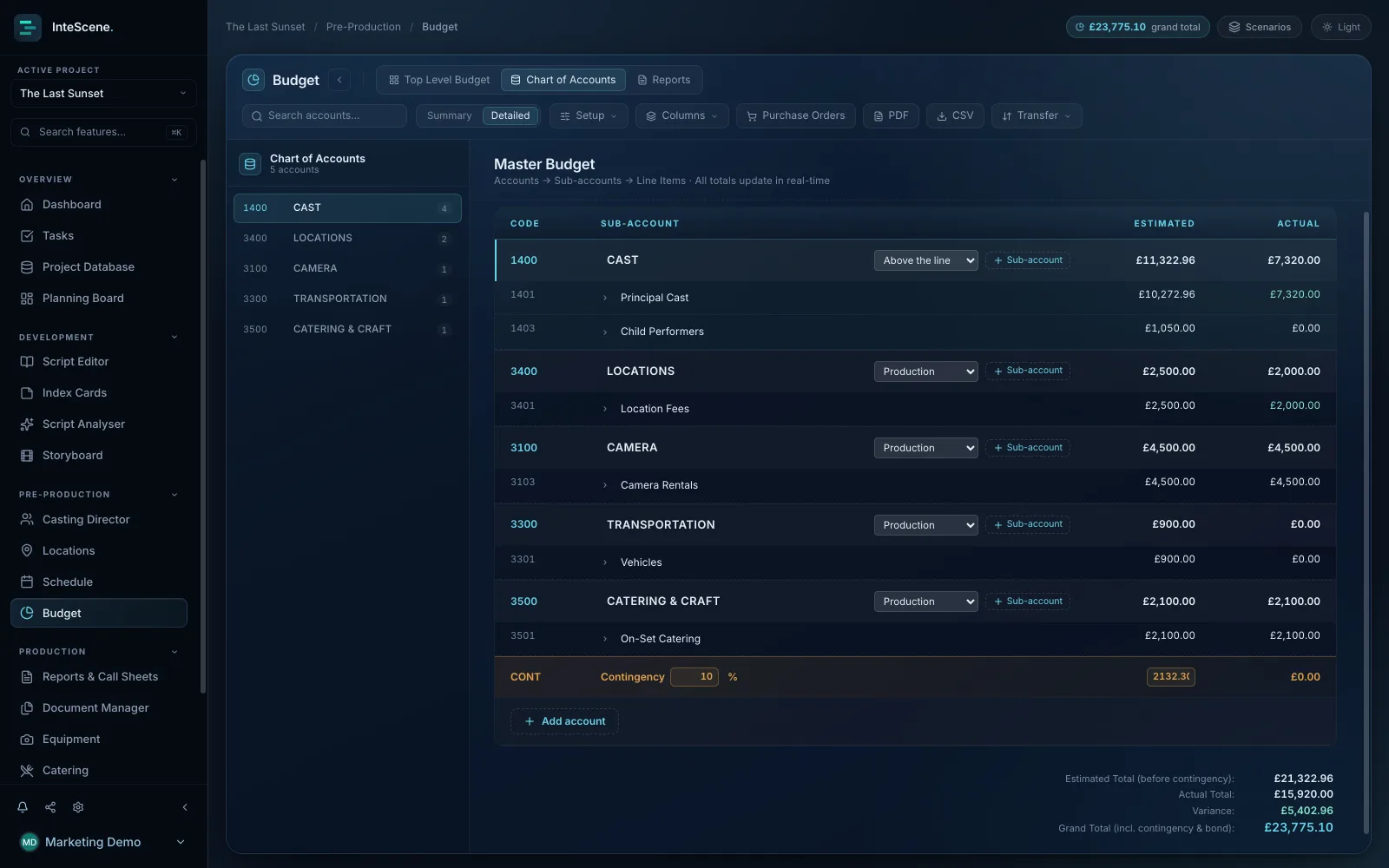Switch to Reports tab
Screen dimensions: 1389x868
coord(664,80)
